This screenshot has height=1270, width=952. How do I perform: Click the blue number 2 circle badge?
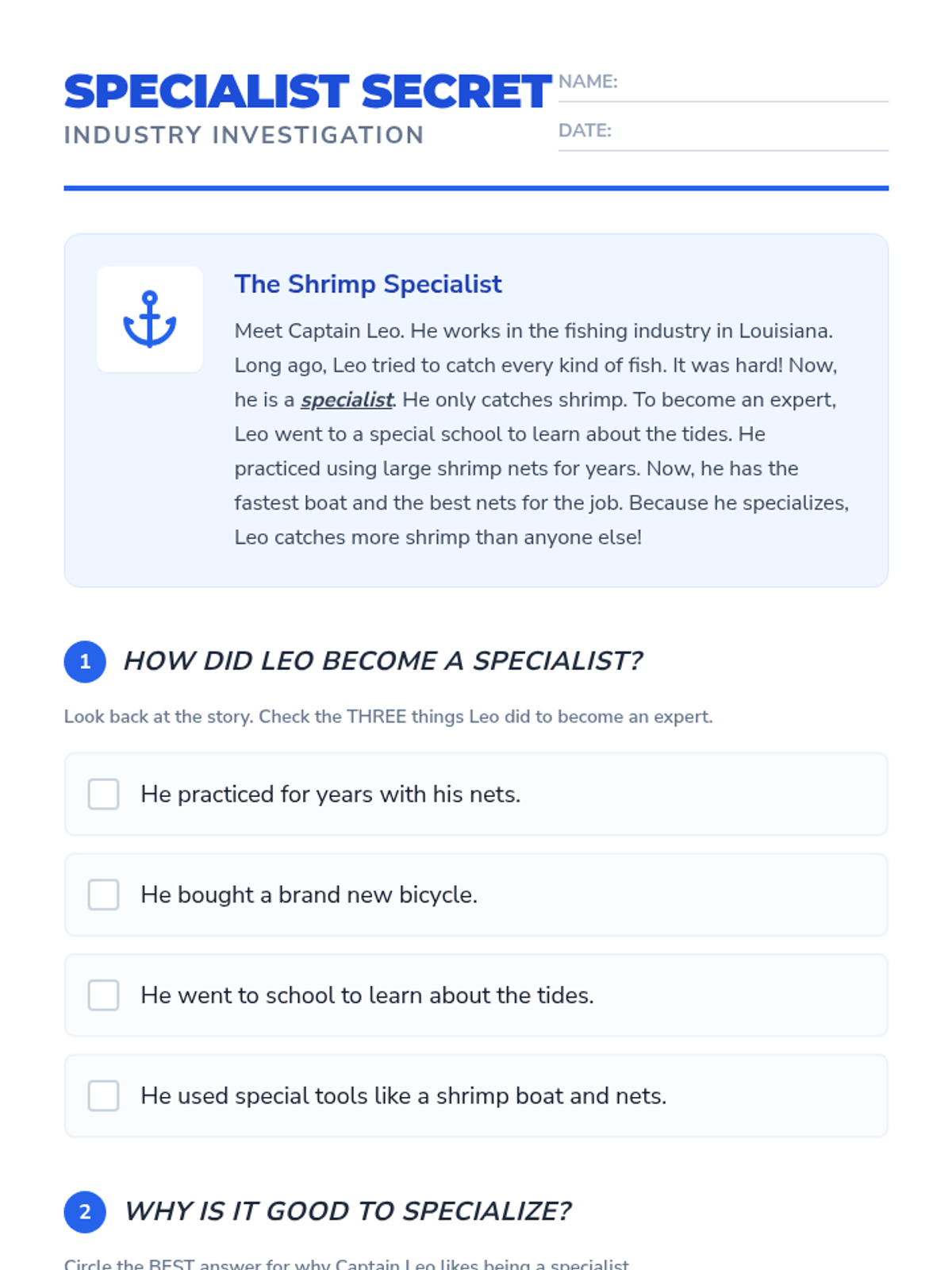pos(85,1212)
